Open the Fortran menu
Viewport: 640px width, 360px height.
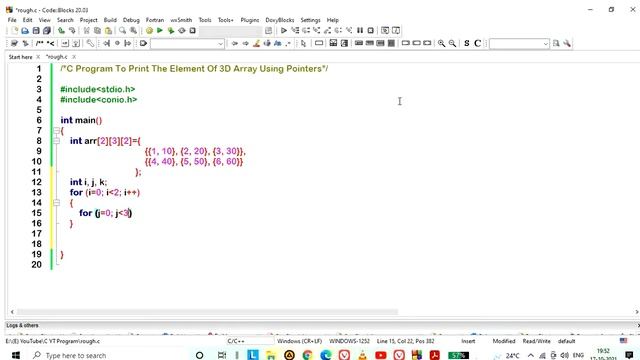coord(155,20)
